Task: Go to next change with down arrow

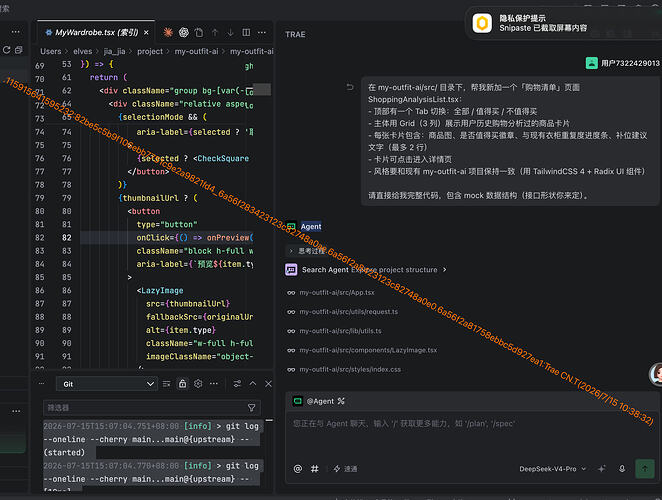Action: (231, 33)
